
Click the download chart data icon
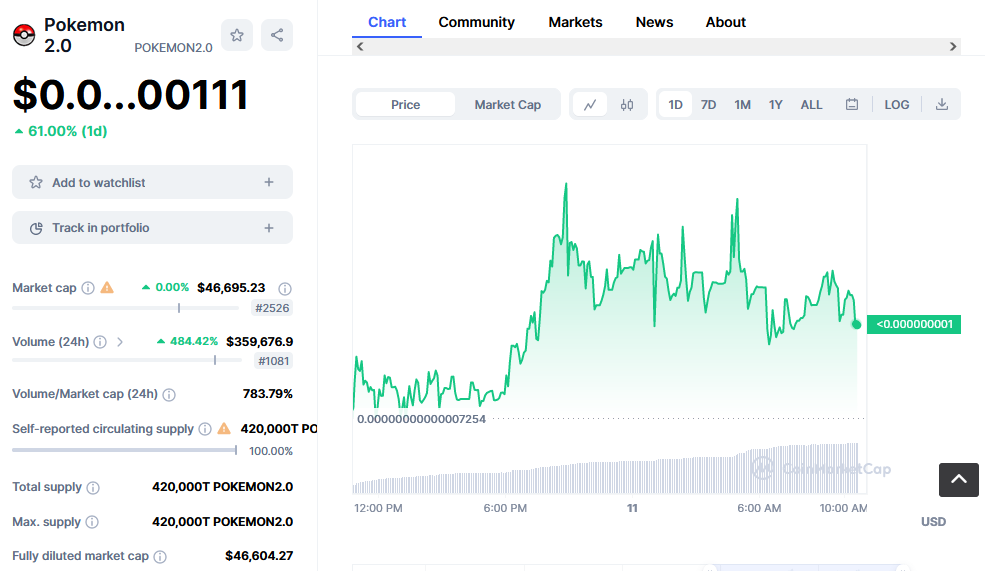[942, 105]
